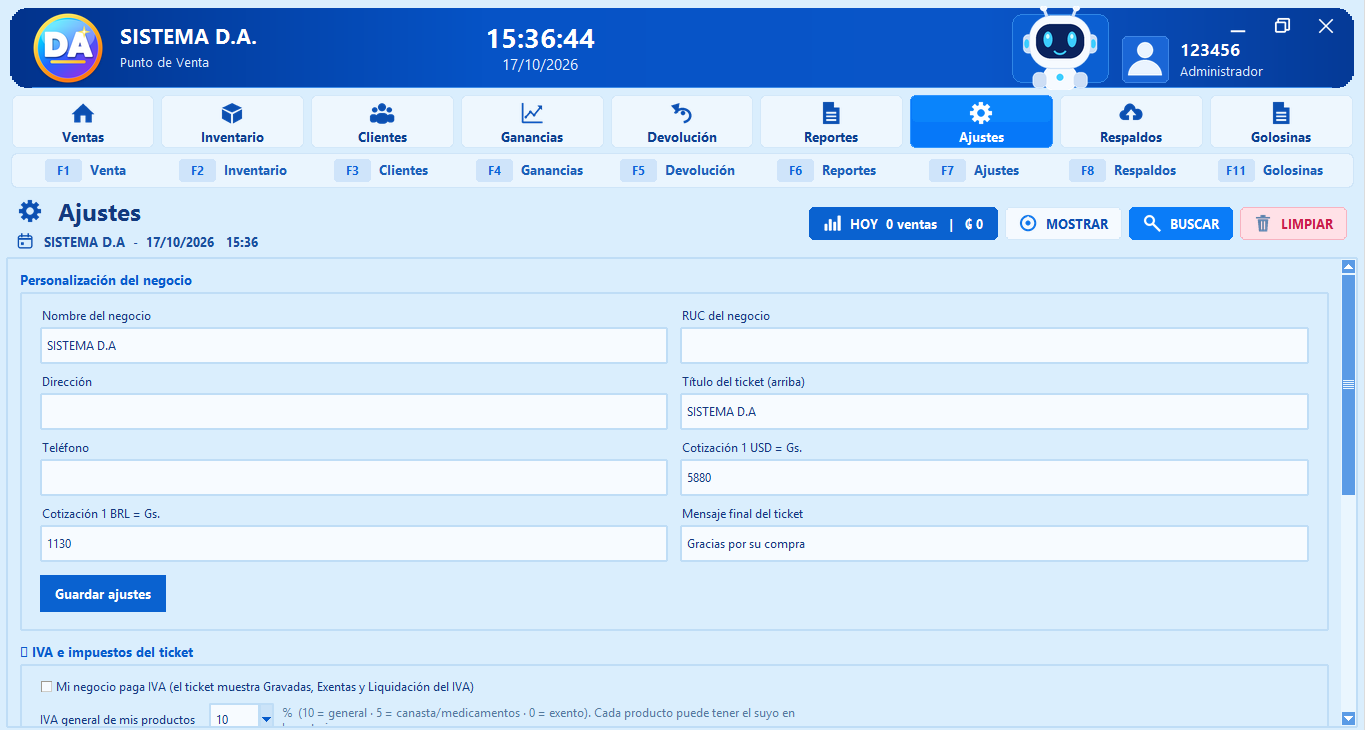Click the F7 Ajustes shortcut
This screenshot has height=730, width=1365.
(975, 171)
